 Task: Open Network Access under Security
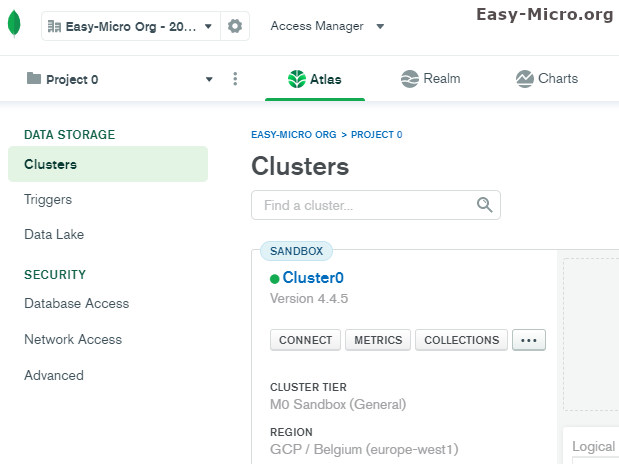pyautogui.click(x=73, y=339)
